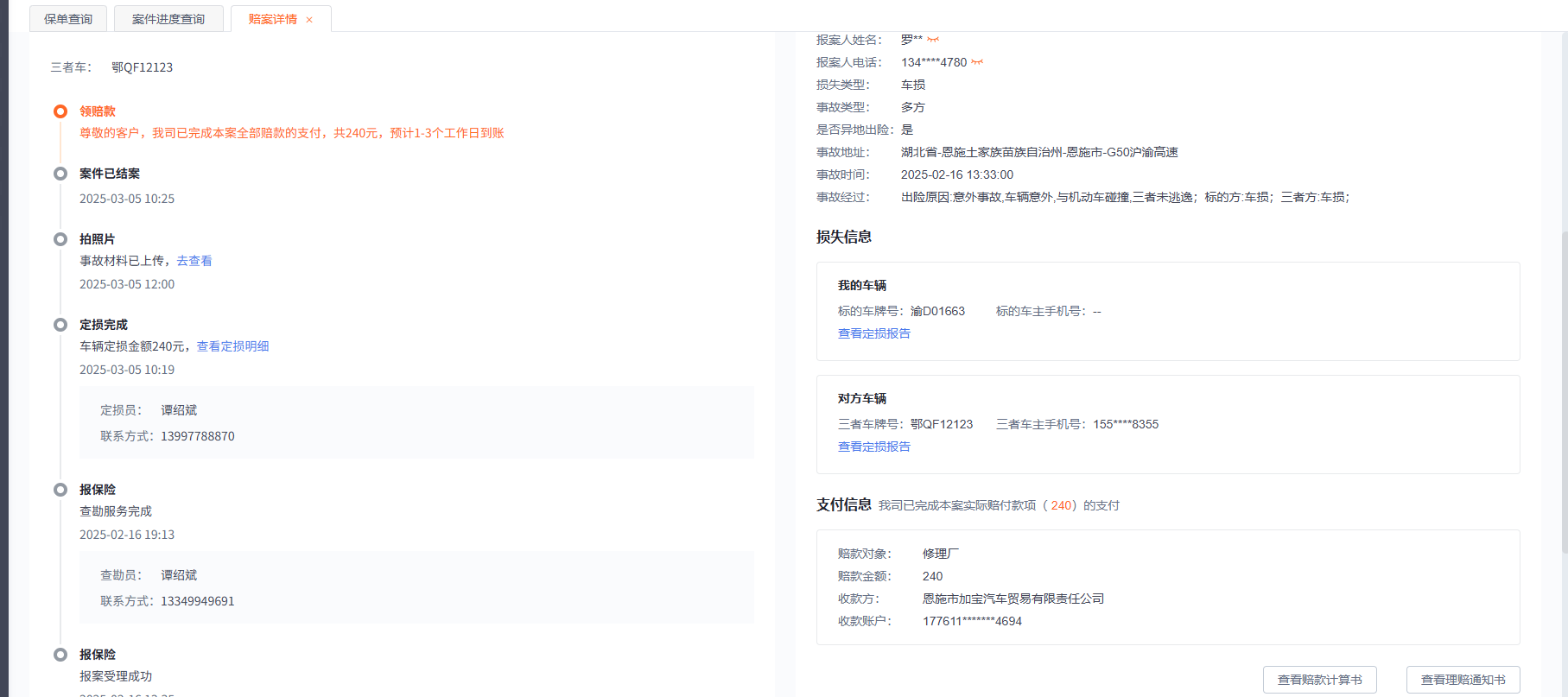Click the 报案受理成功 timeline node circle
This screenshot has height=697, width=1568.
pyautogui.click(x=60, y=655)
